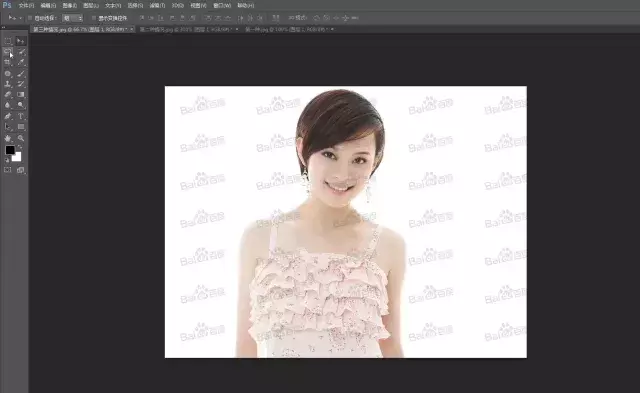Close the 第二种情况.jpg document tab
Viewport: 640px width, 393px height.
[x=237, y=29]
